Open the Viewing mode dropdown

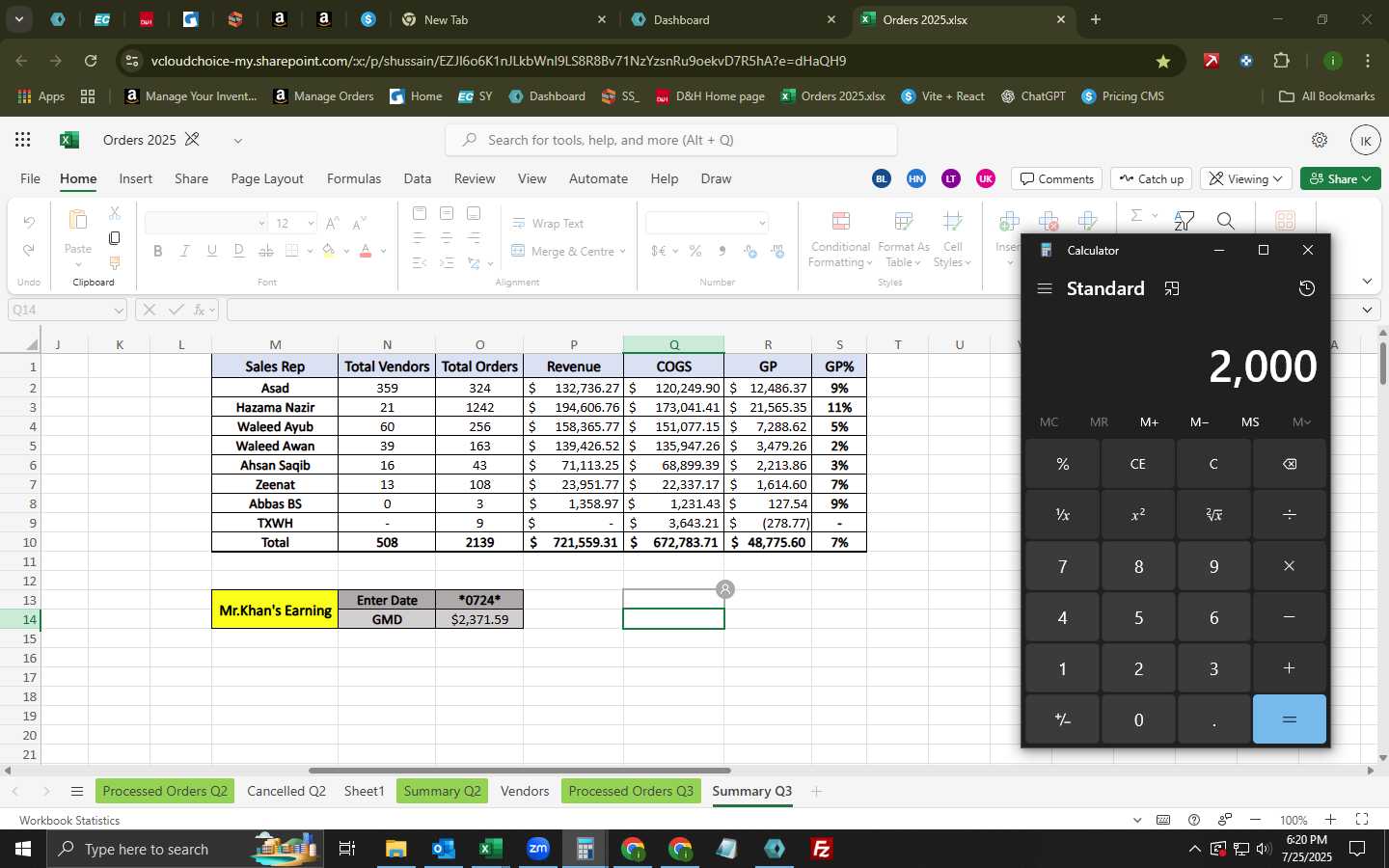click(x=1245, y=178)
